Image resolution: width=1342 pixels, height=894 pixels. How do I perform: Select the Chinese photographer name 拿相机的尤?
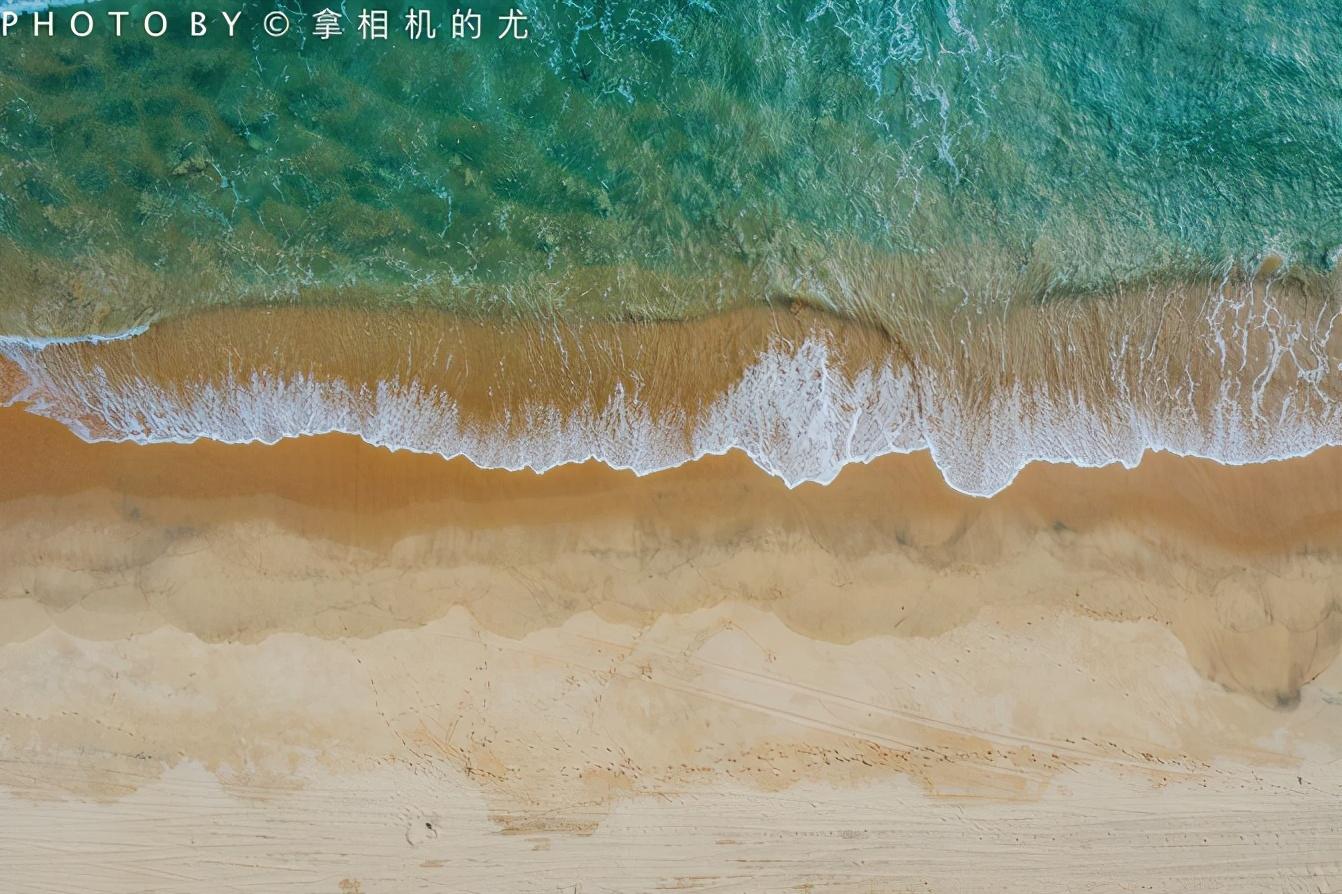[x=420, y=25]
